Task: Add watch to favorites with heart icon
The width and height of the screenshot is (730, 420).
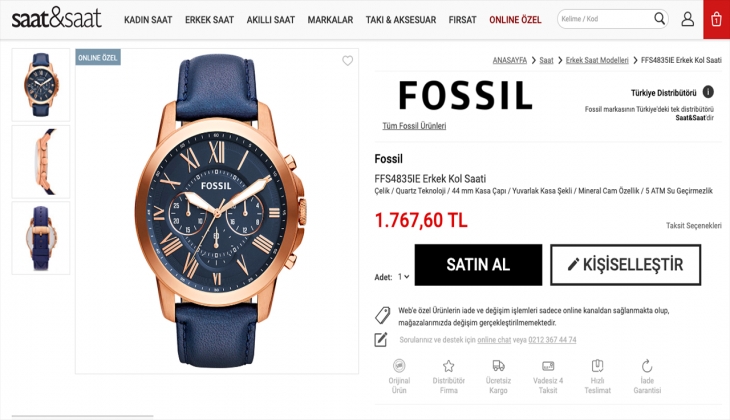Action: pos(347,61)
